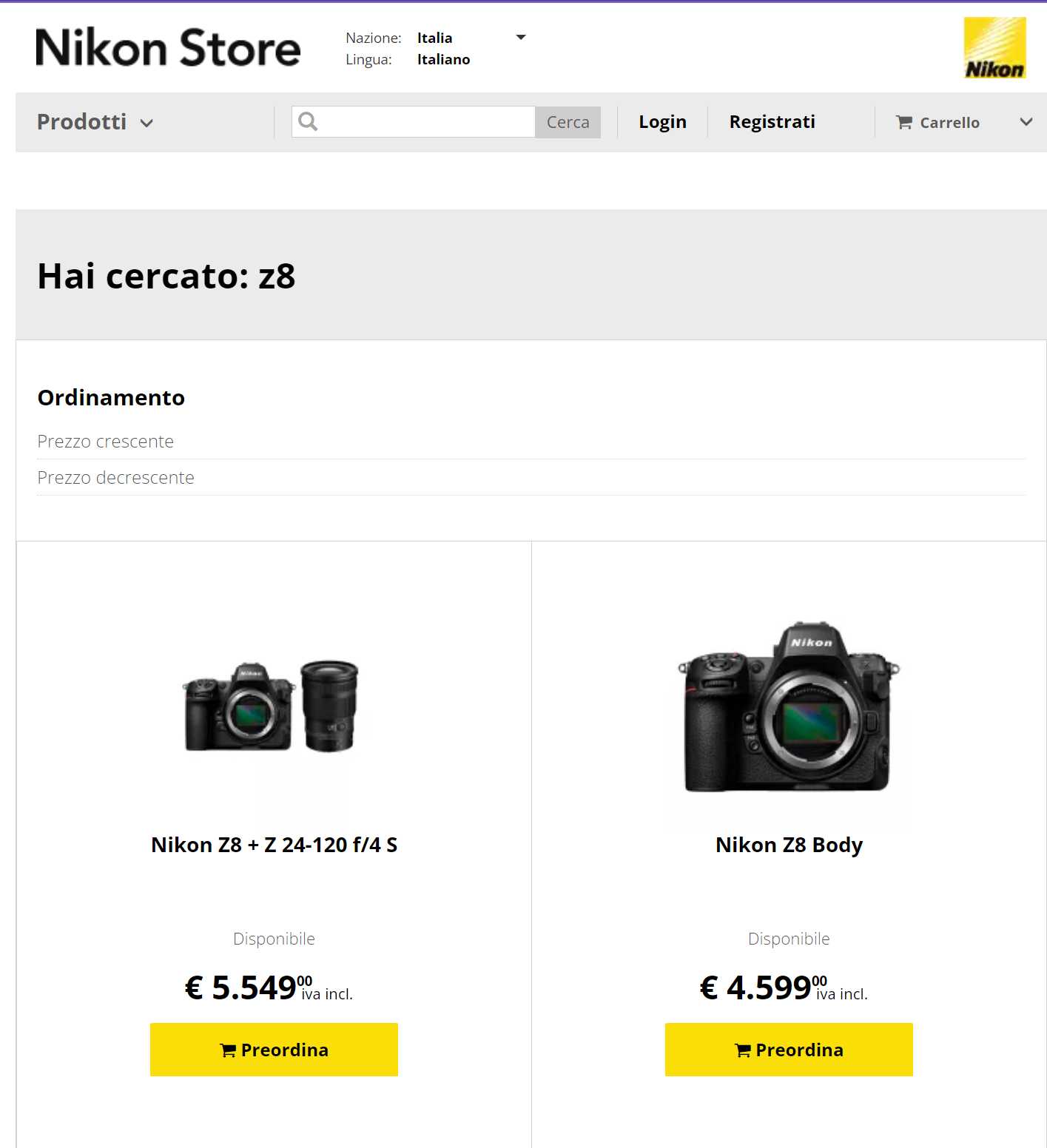Viewport: 1047px width, 1148px height.
Task: Preorder the Nikon Z8 Body
Action: pos(789,1050)
